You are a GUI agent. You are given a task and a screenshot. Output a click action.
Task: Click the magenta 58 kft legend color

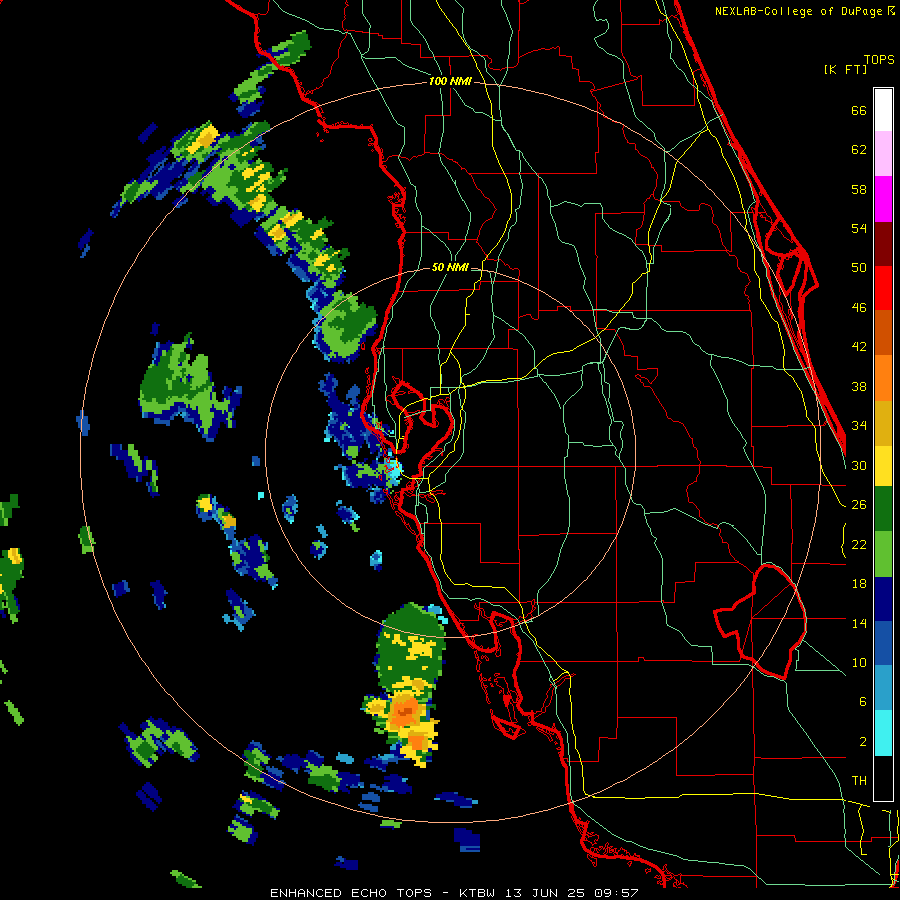click(883, 199)
